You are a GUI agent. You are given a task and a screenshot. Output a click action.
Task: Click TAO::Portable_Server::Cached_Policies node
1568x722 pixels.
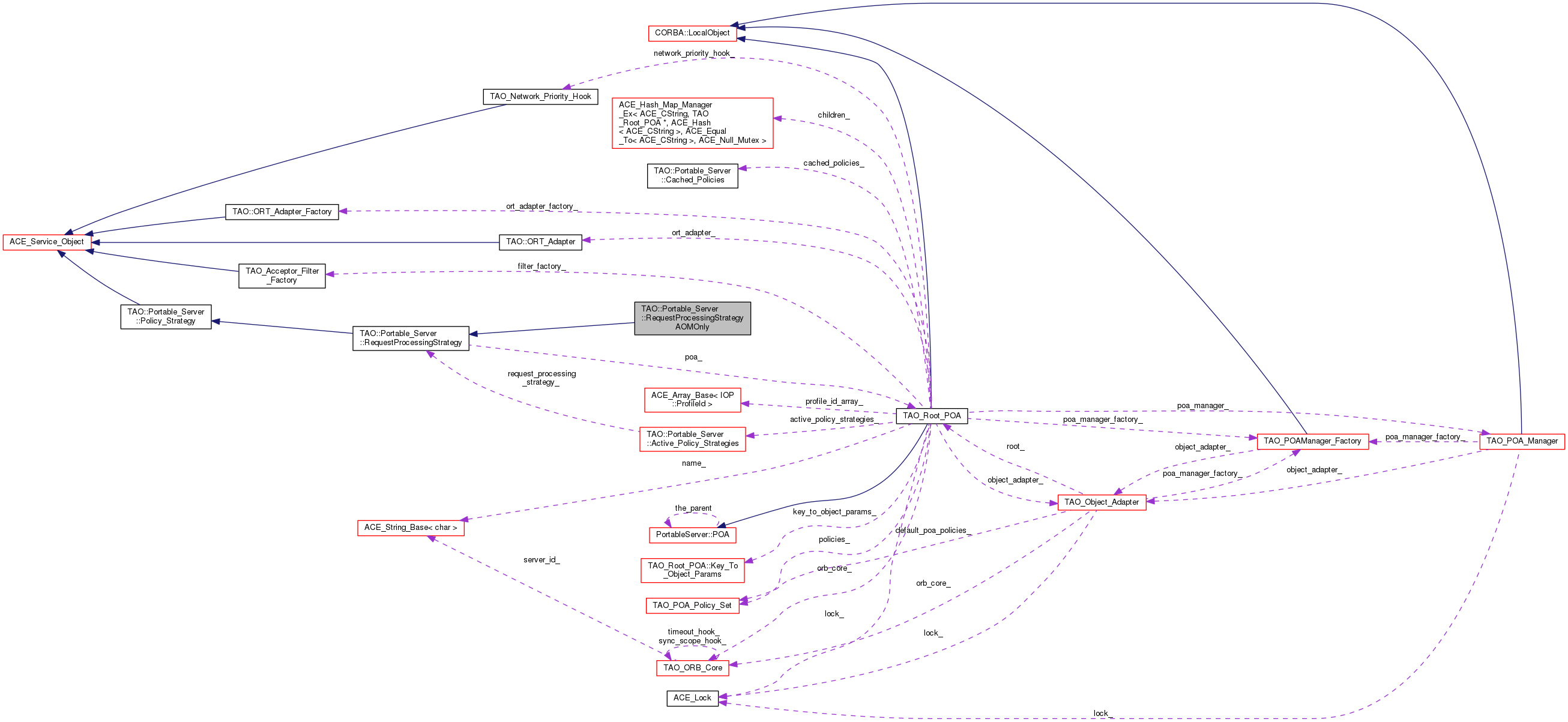point(692,175)
